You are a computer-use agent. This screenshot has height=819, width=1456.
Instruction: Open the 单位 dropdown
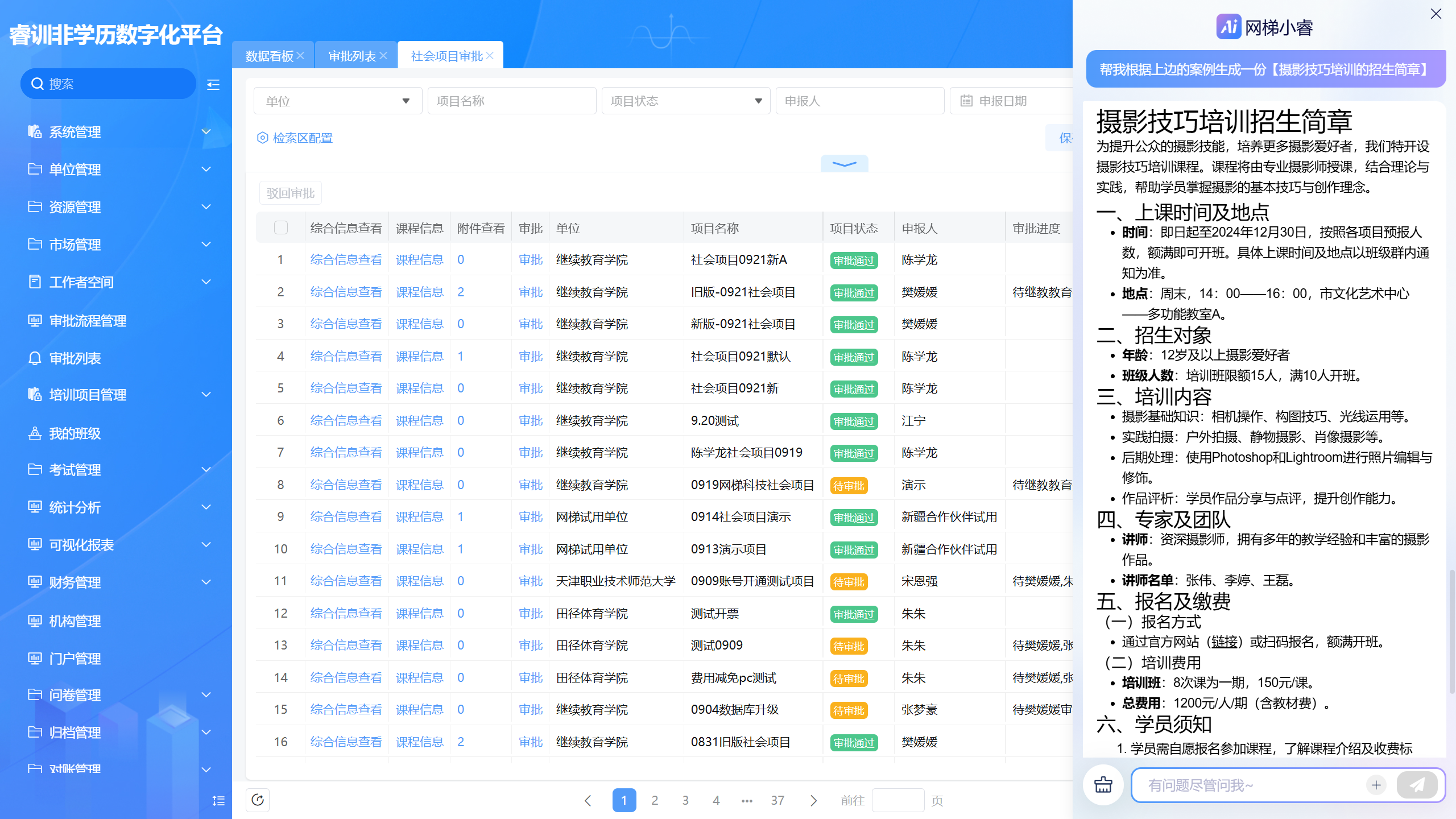(x=338, y=101)
